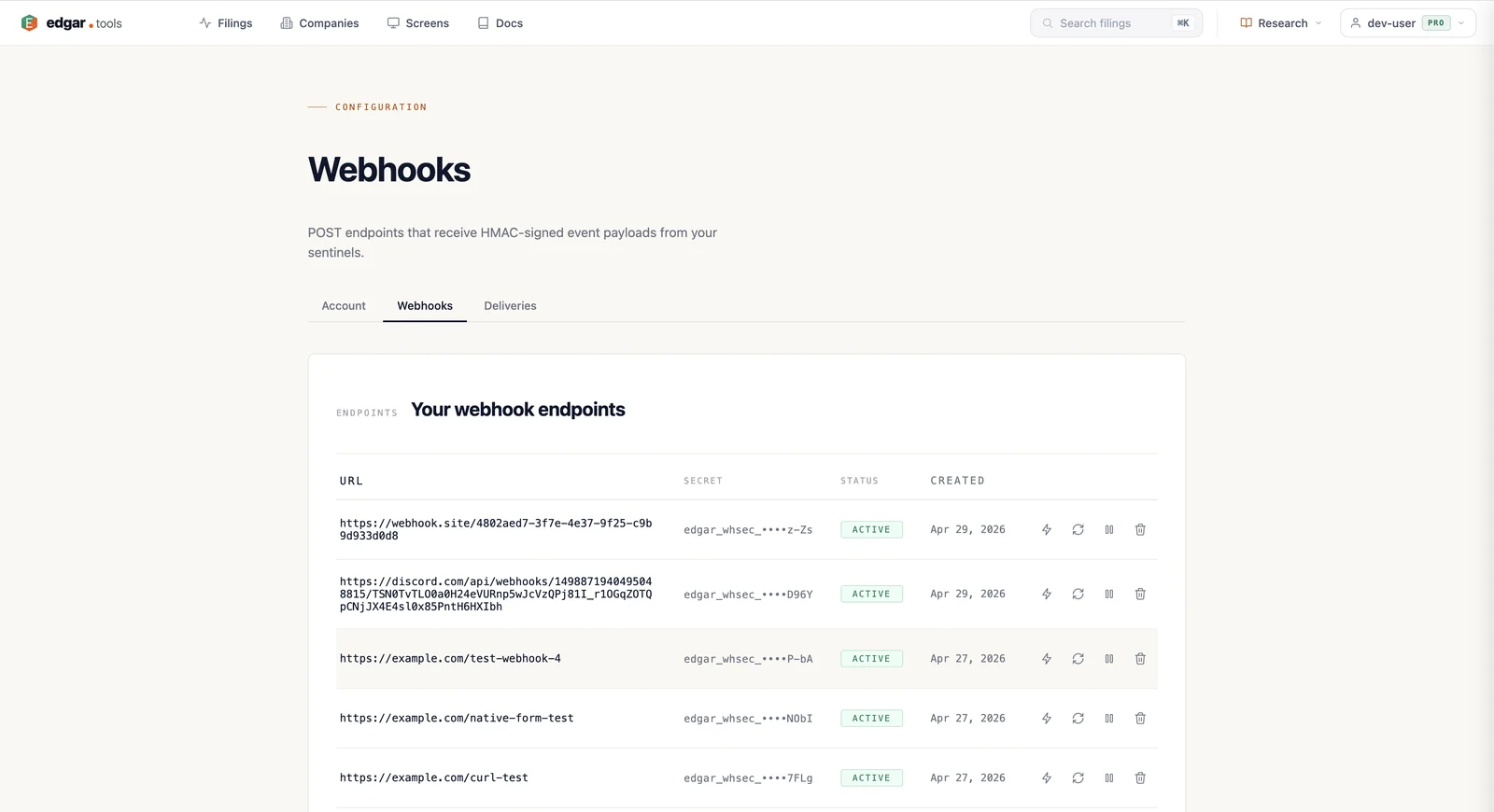This screenshot has height=812, width=1494.
Task: Click secret ending in 7FLg
Action: point(748,778)
